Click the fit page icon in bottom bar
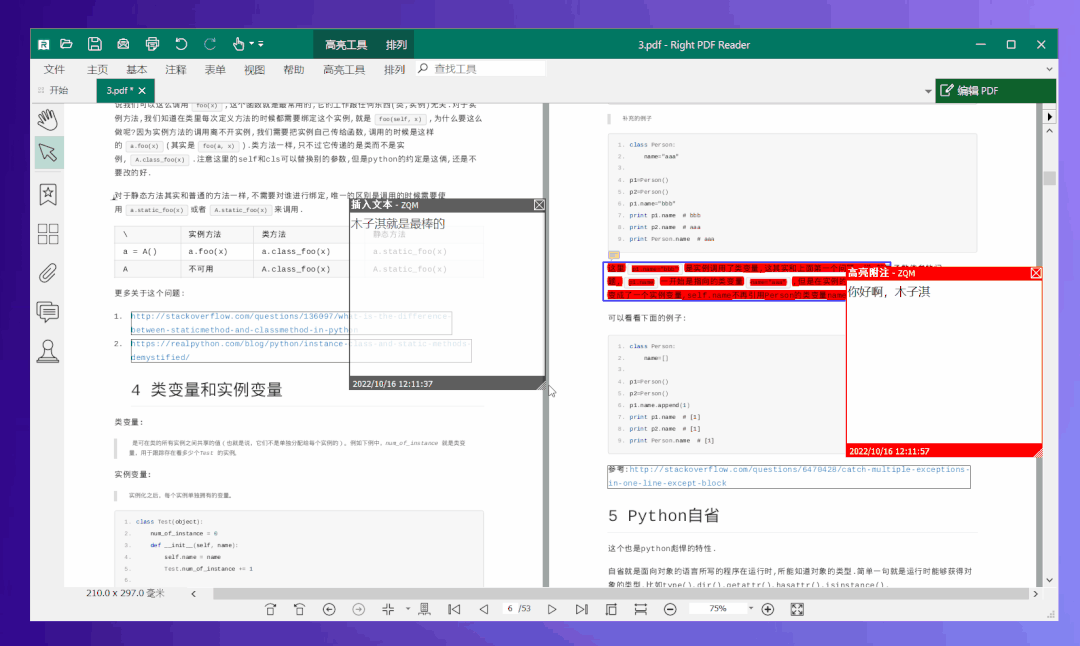This screenshot has height=646, width=1080. pyautogui.click(x=611, y=609)
